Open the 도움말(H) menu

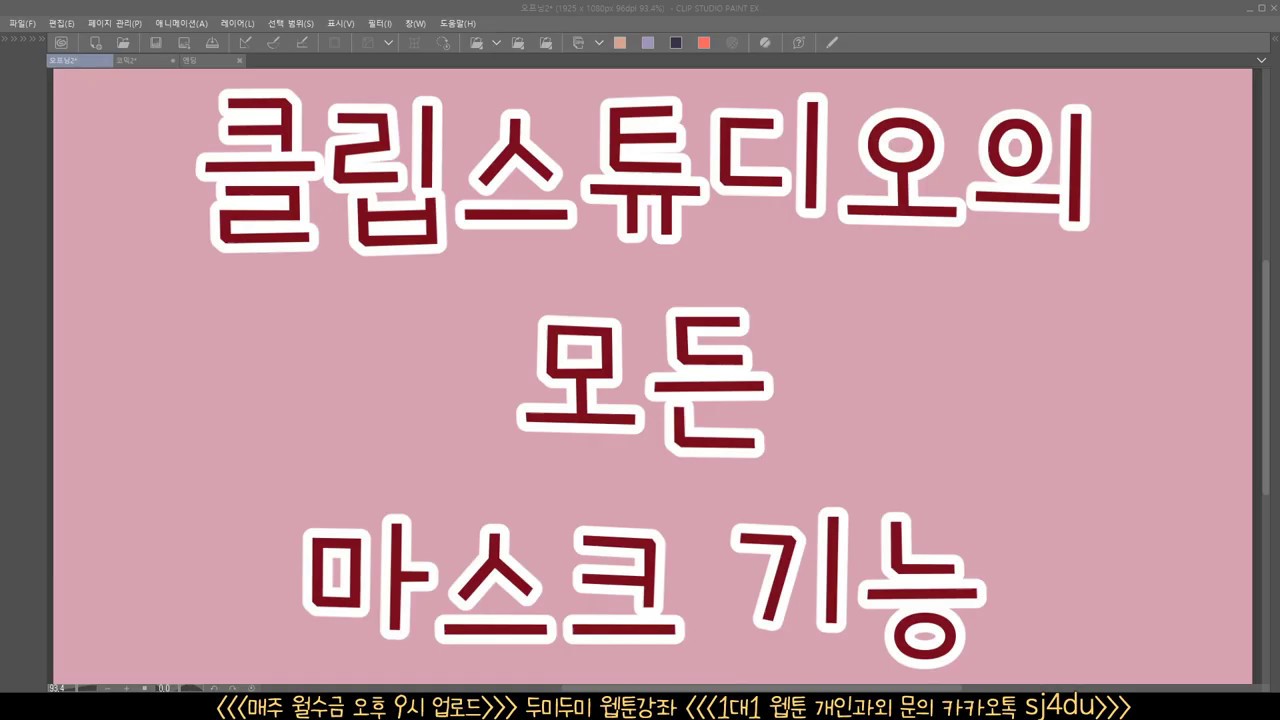pyautogui.click(x=458, y=23)
